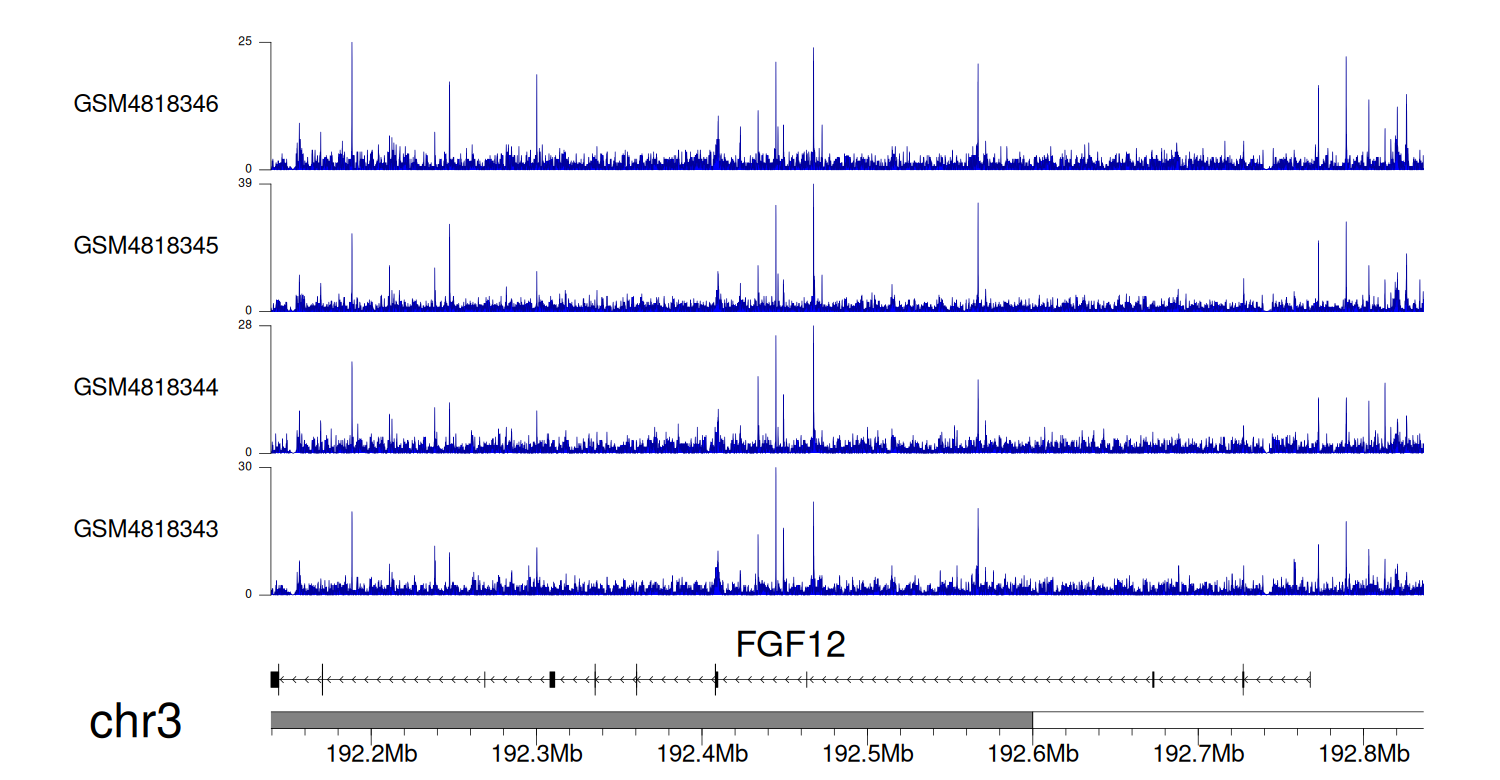Click the GSM4818344 track name

(x=146, y=386)
